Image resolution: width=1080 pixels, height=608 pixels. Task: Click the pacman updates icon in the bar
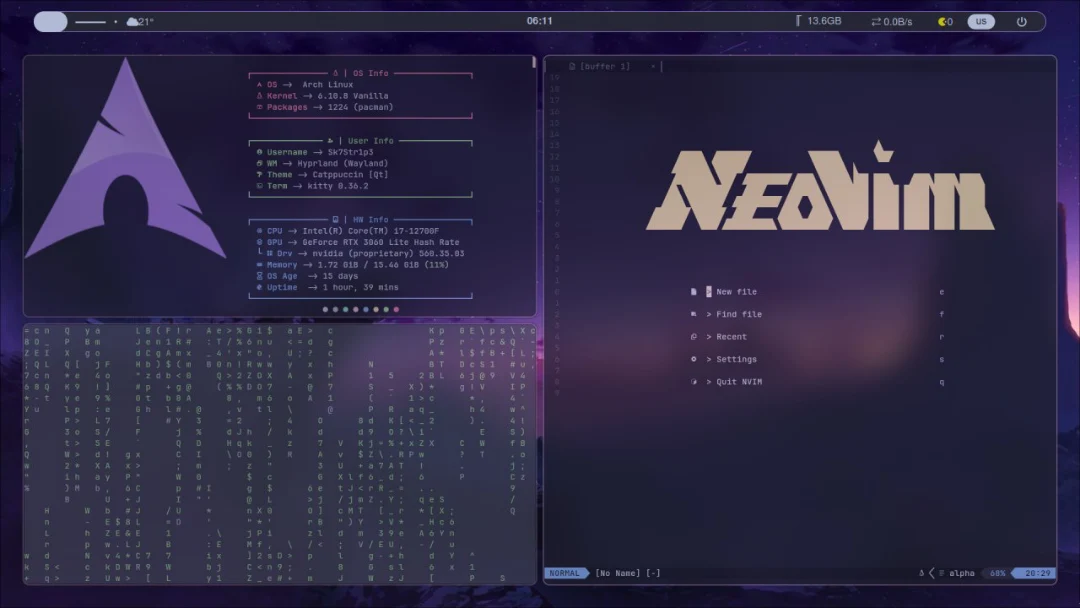point(942,21)
